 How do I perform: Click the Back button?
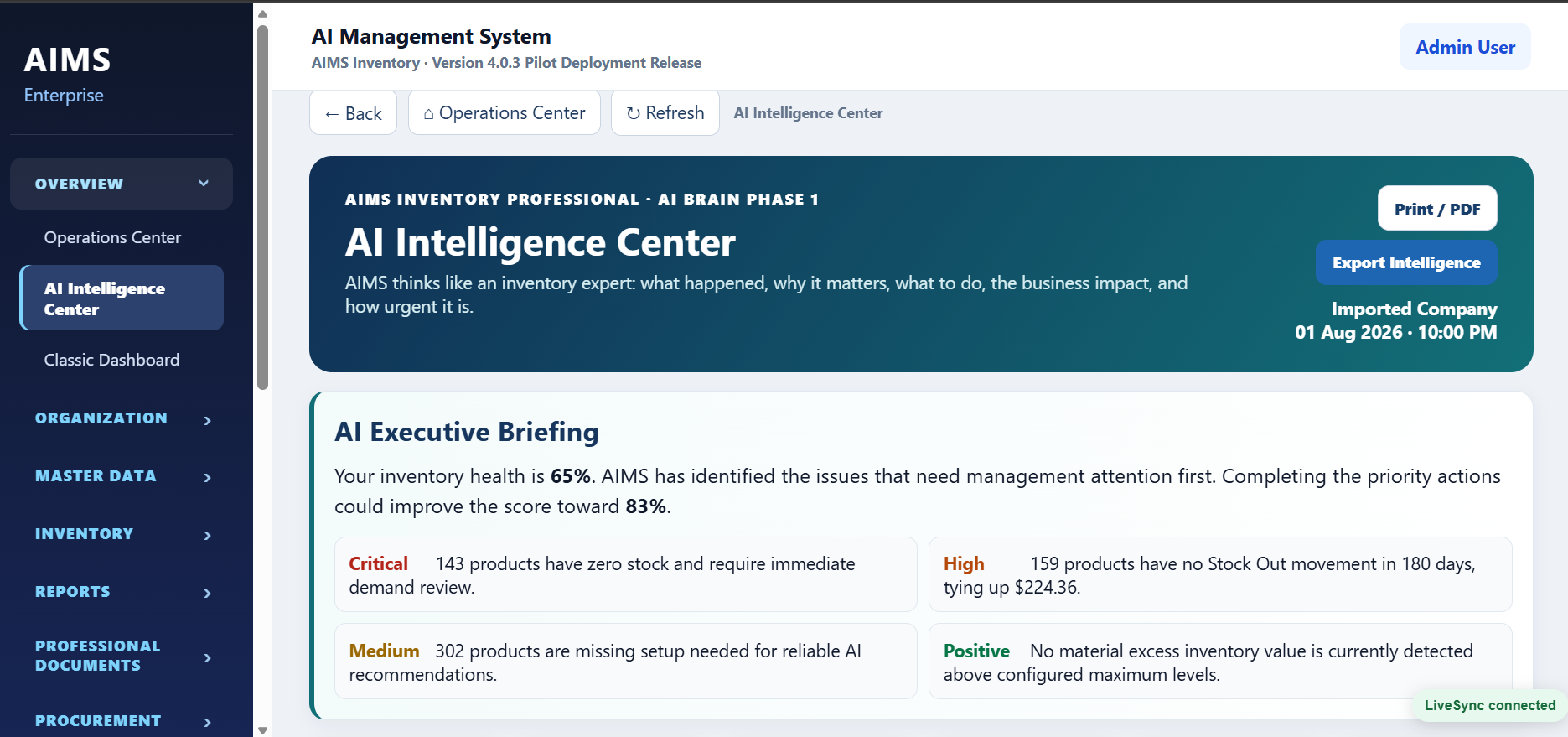coord(353,112)
